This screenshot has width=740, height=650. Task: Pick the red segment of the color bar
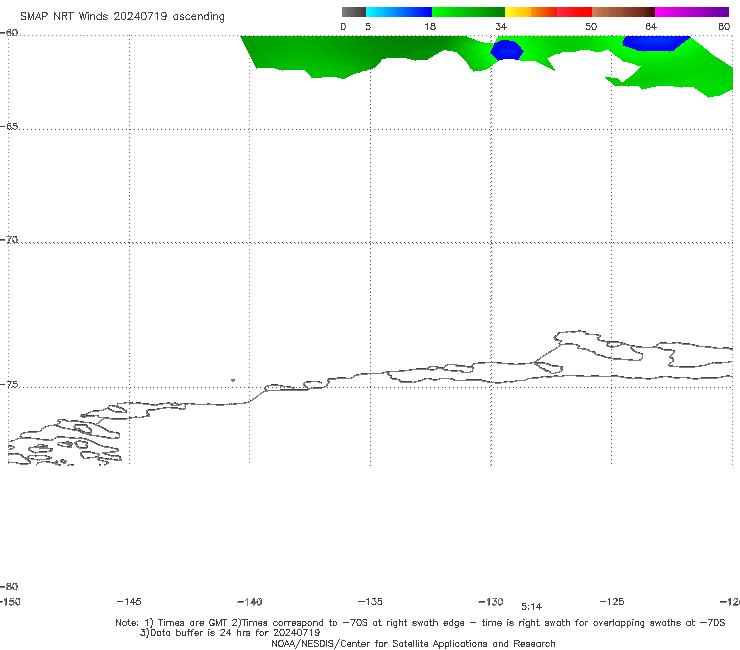pos(574,12)
